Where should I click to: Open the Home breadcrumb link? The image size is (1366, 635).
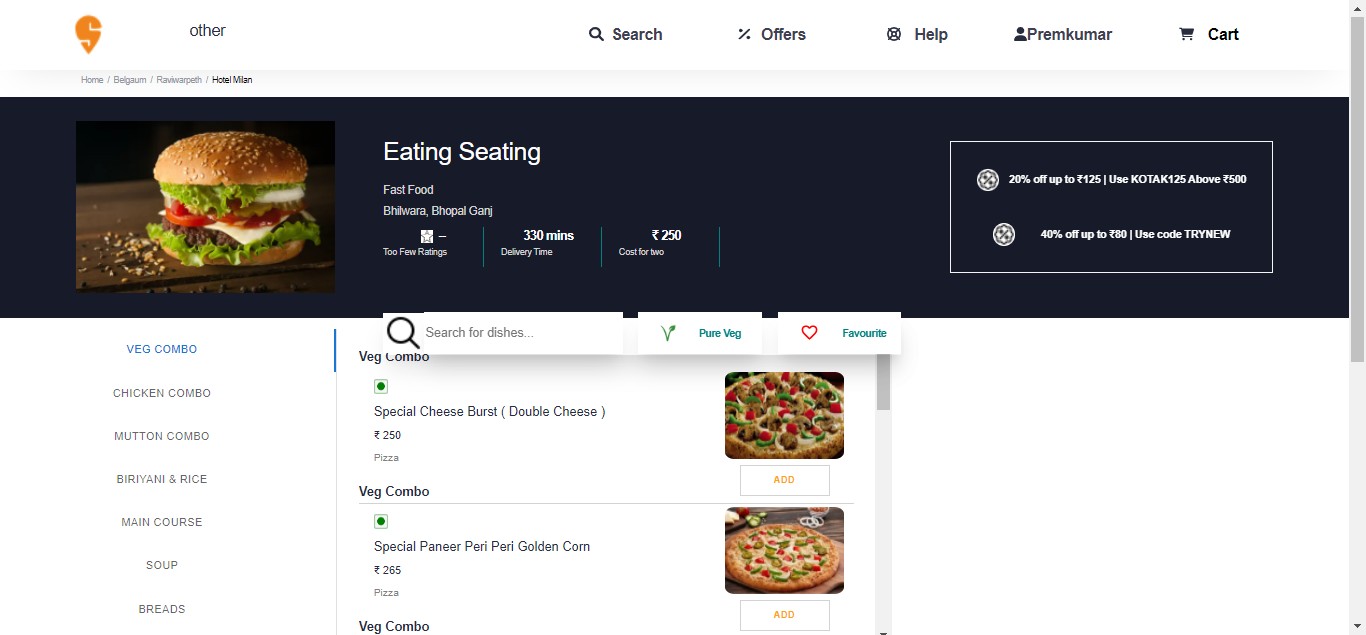point(91,80)
